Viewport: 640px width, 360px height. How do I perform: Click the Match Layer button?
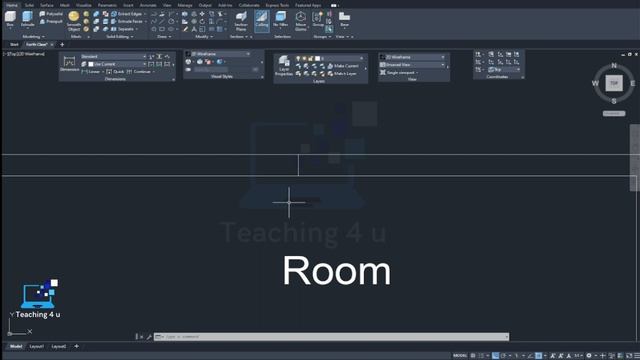click(x=342, y=74)
